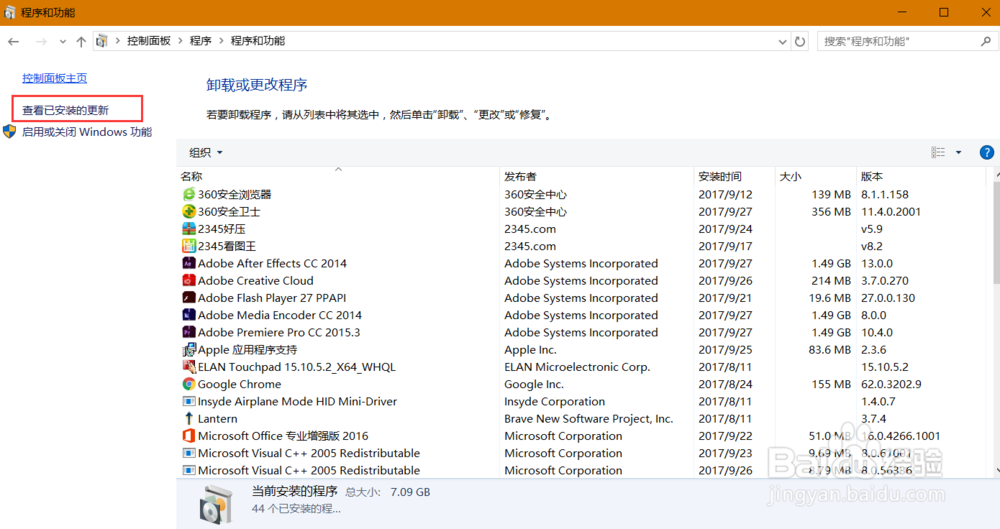Click the scrollbar down arrow
1000x529 pixels.
click(996, 471)
